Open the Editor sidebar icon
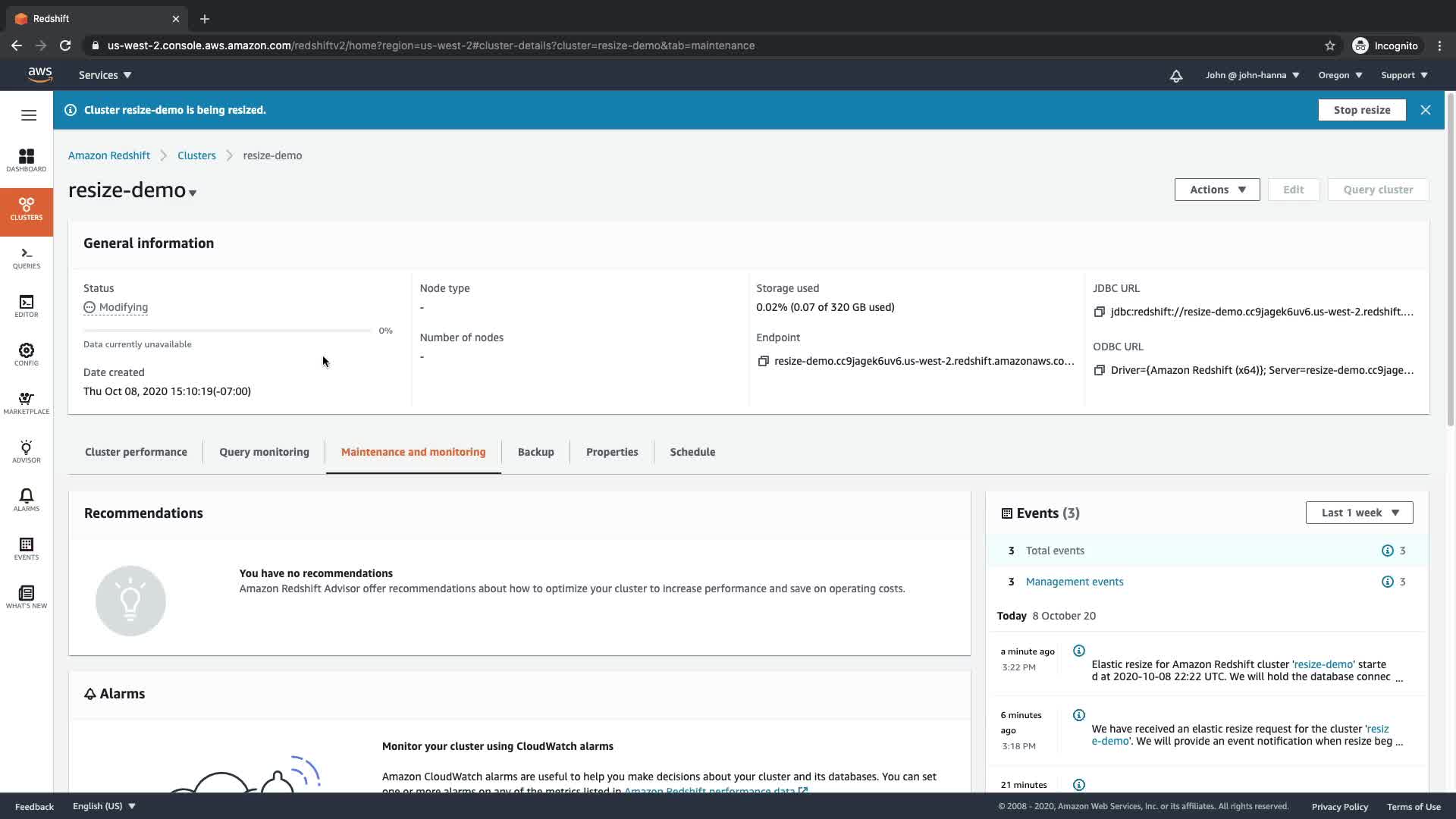1456x819 pixels. point(27,306)
